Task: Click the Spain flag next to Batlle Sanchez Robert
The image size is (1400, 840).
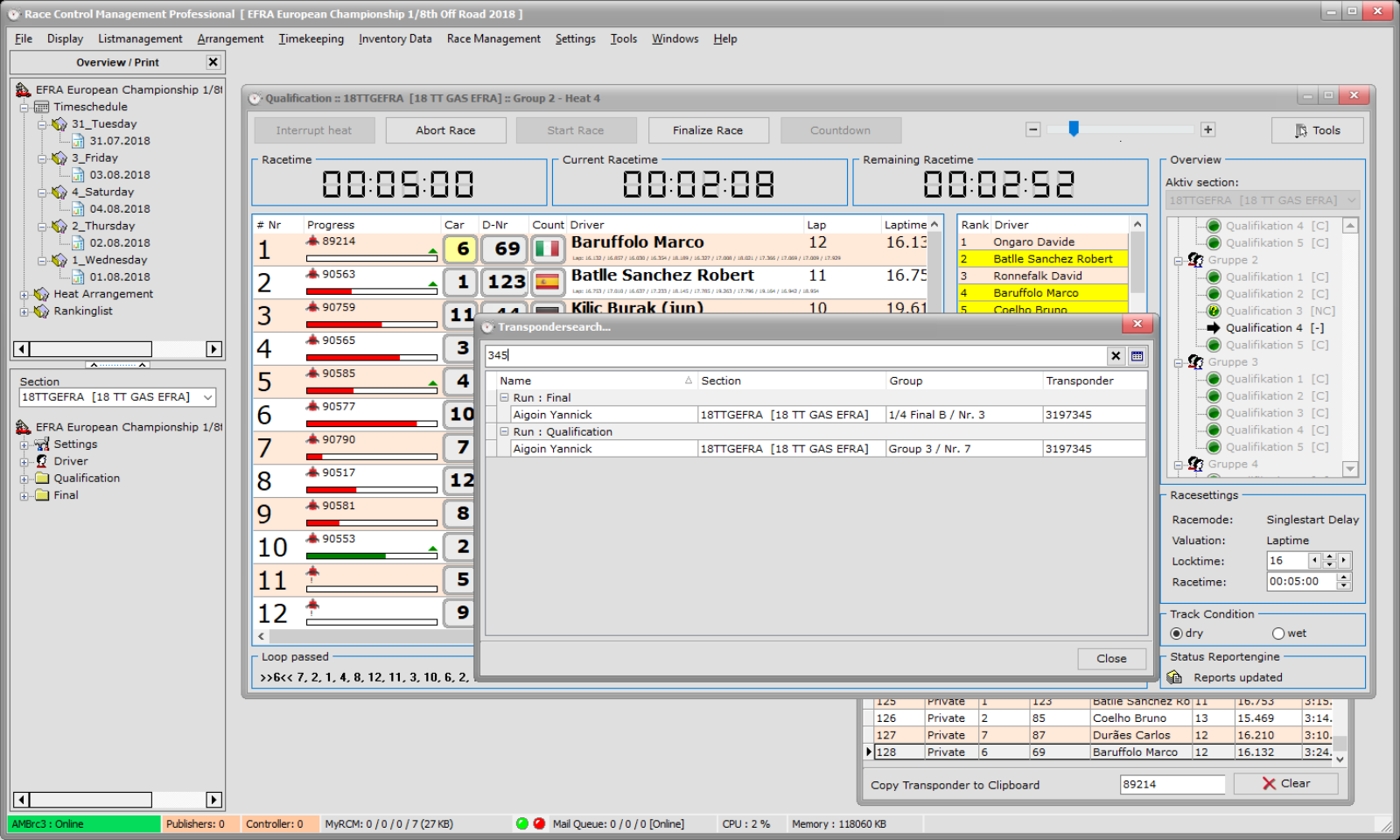Action: click(x=548, y=282)
